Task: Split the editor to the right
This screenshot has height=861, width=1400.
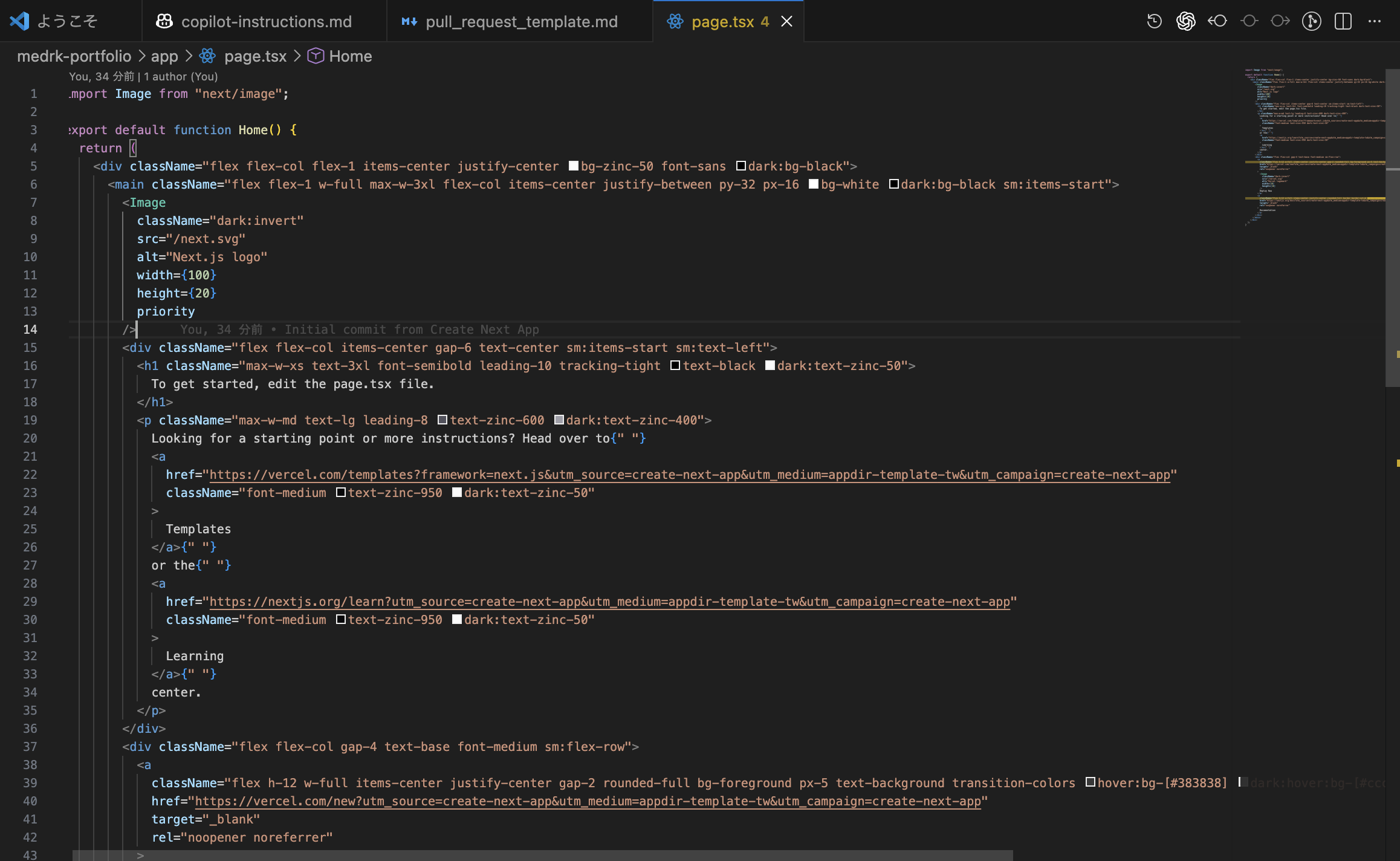Action: pos(1343,21)
